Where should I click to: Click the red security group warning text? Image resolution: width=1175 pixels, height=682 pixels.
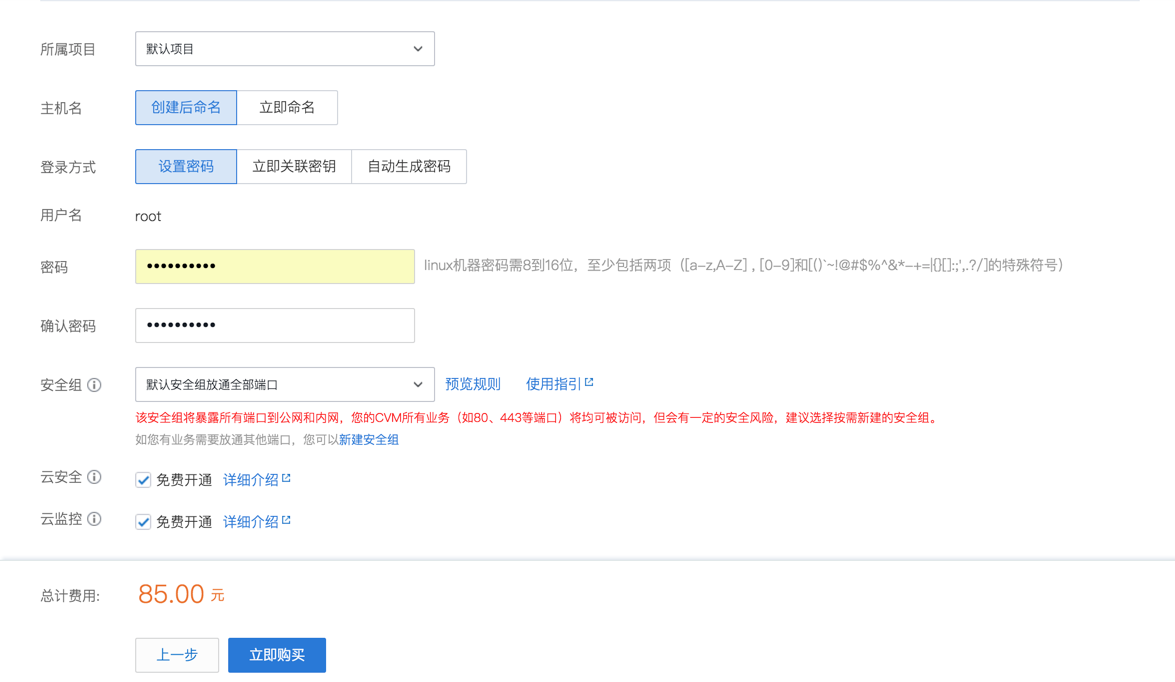[x=537, y=418]
